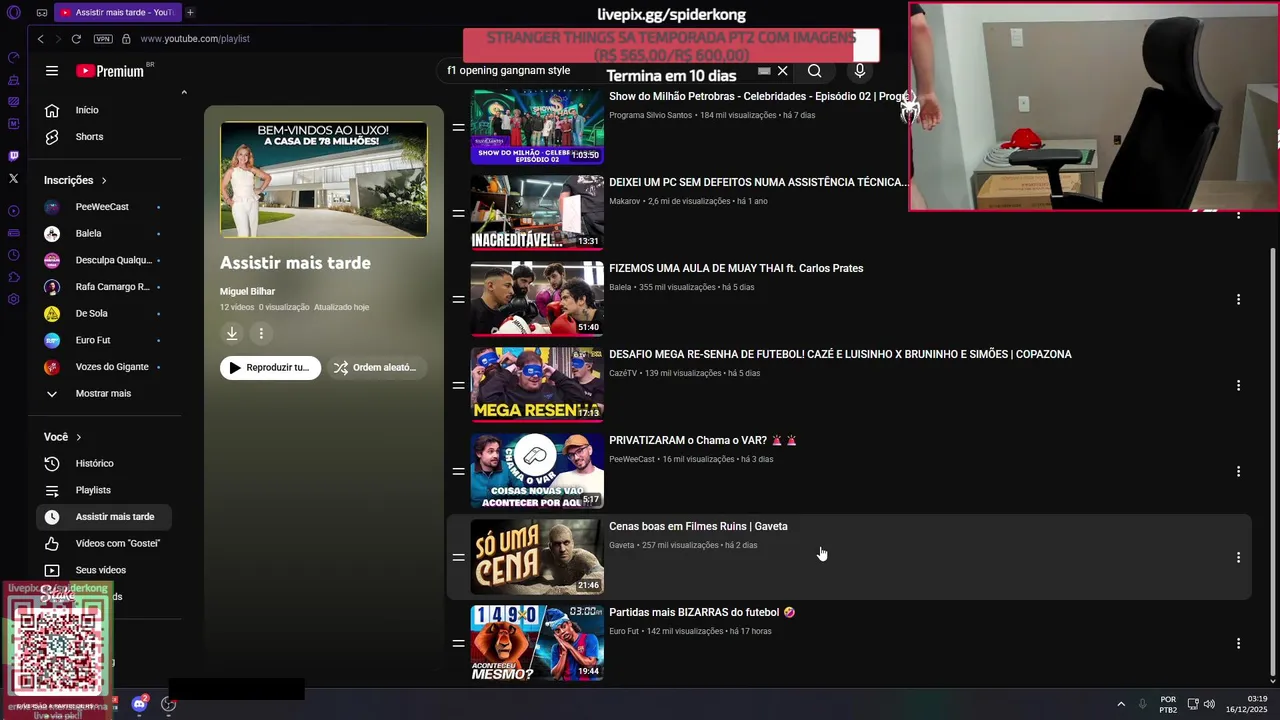Open options for PRIVATIZARAM o Chama video

pos(1238,472)
